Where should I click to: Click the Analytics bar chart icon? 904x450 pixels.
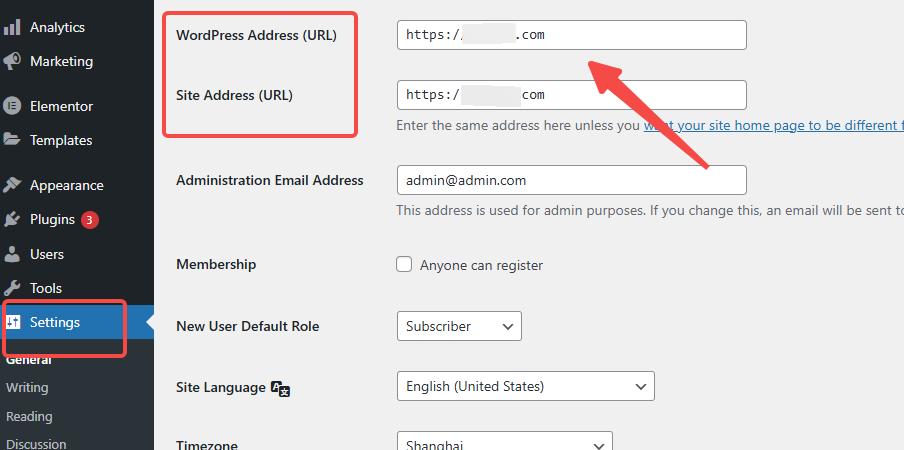point(12,27)
